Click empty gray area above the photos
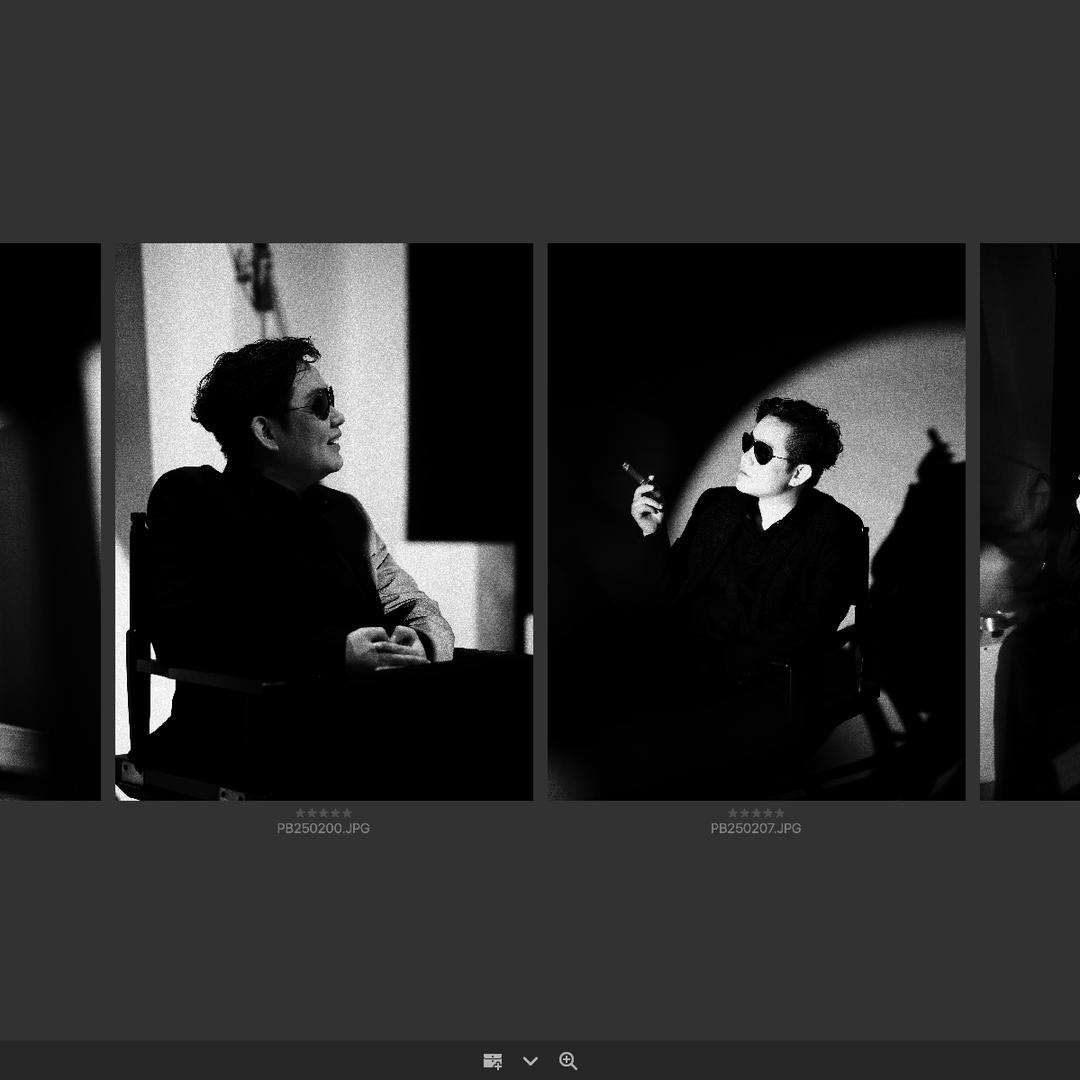 540,120
